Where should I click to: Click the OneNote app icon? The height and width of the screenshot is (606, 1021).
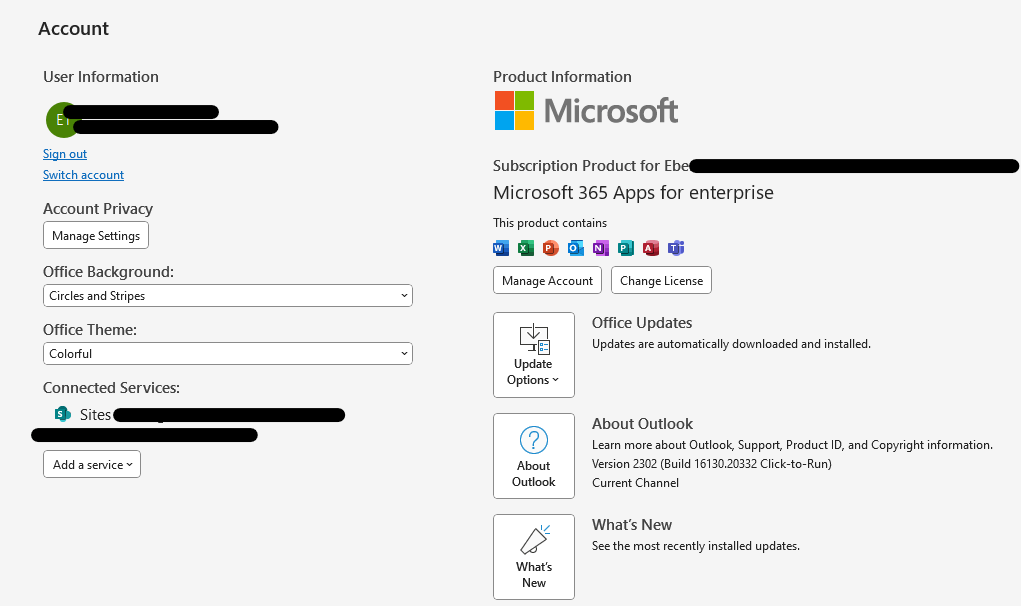(x=600, y=248)
